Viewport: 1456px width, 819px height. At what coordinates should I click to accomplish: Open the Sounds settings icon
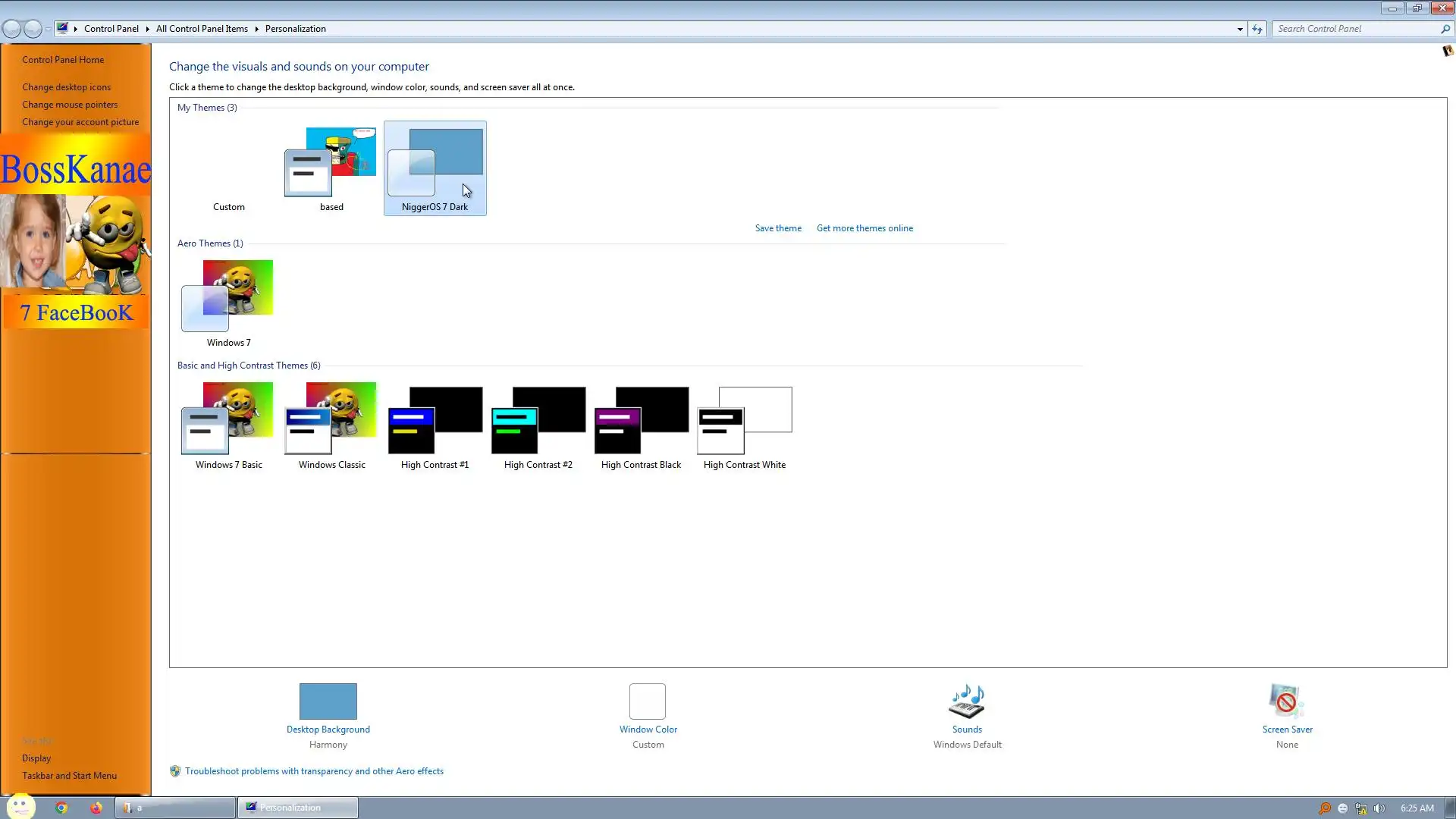(966, 701)
